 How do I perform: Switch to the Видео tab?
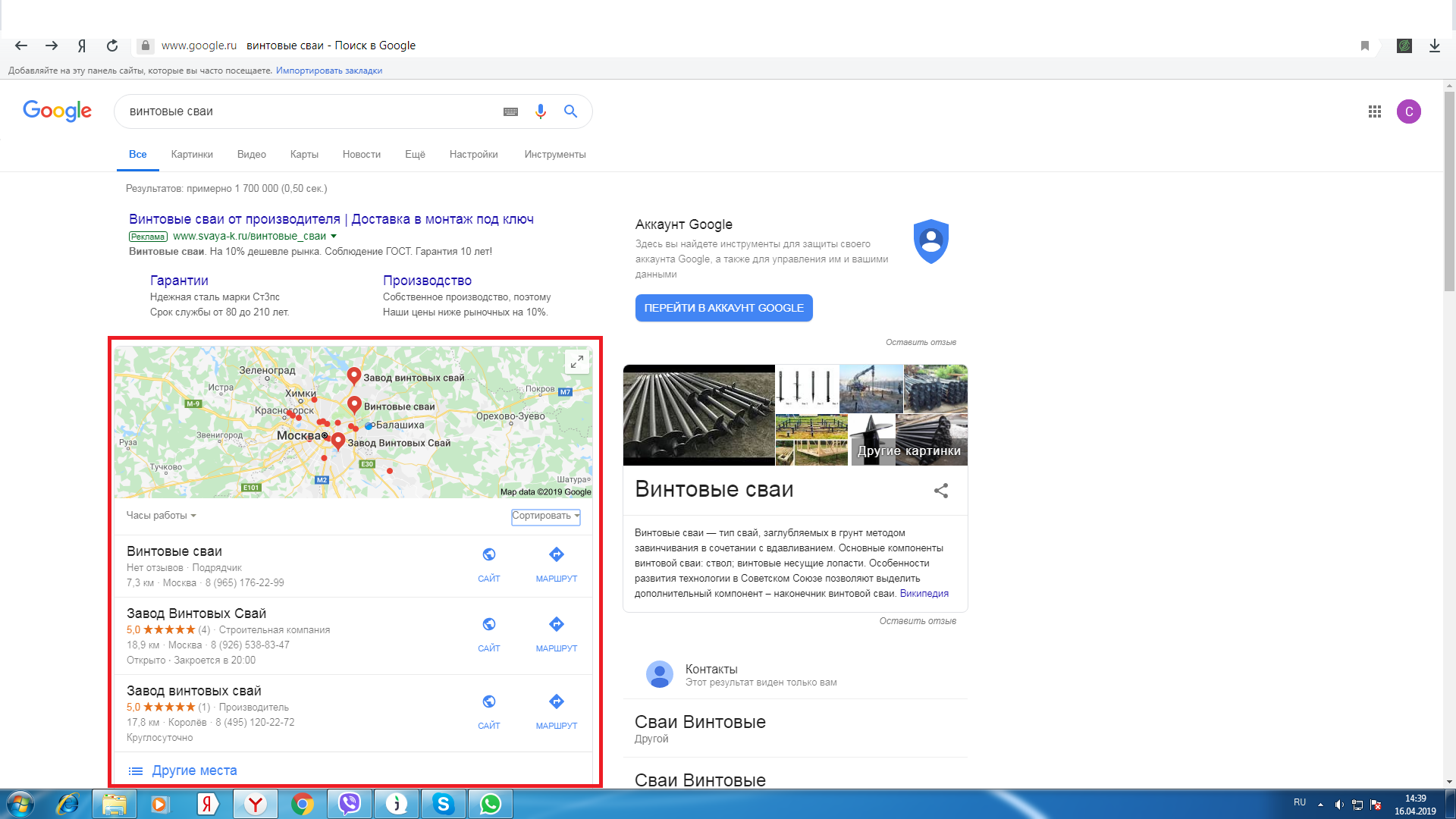(252, 154)
